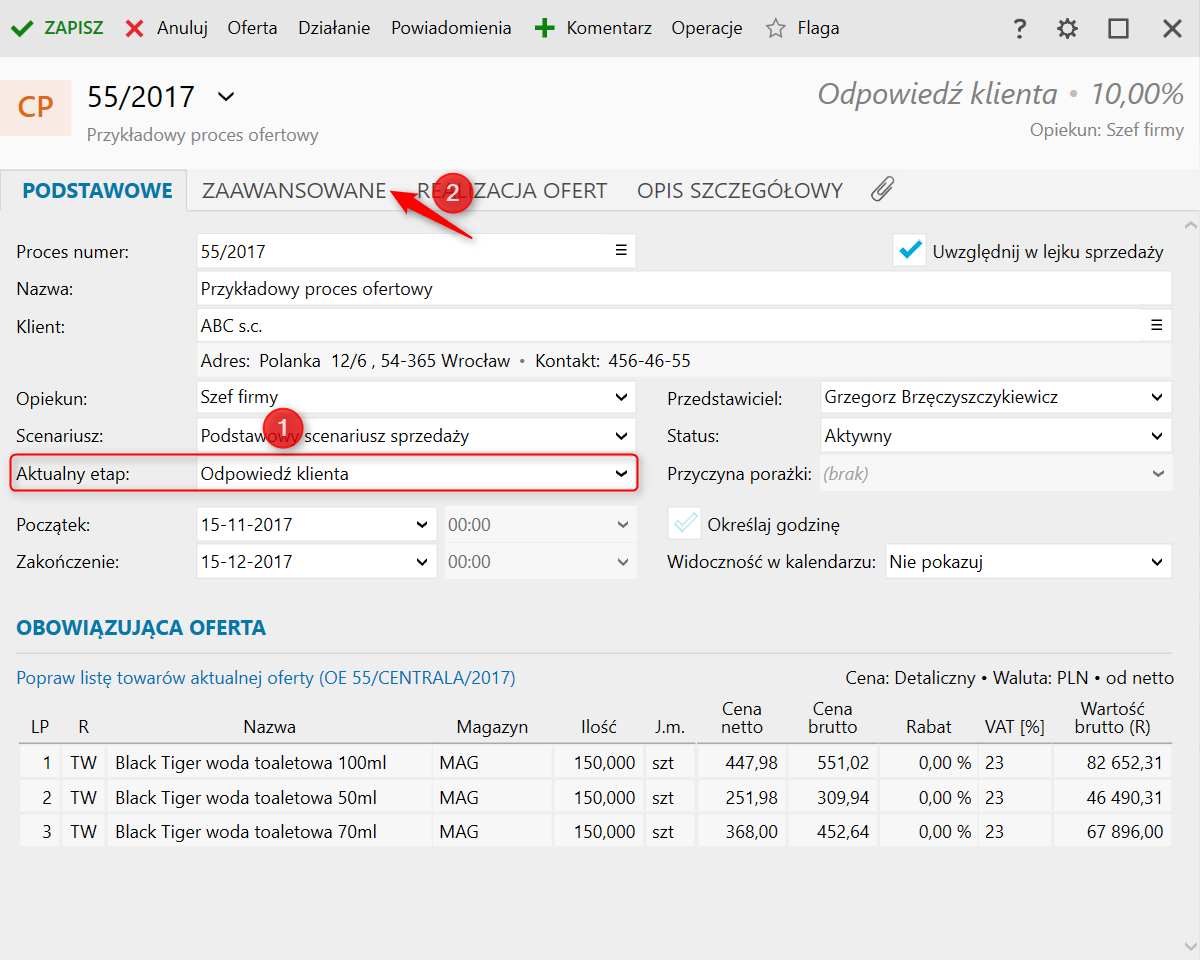
Task: Open attachments via the paperclip icon
Action: [882, 189]
